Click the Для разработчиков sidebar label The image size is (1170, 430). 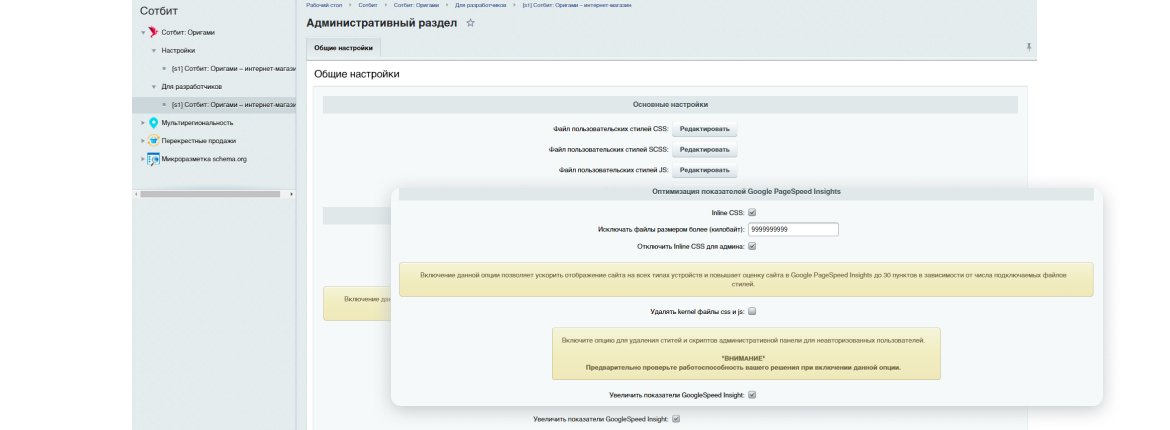tap(191, 87)
